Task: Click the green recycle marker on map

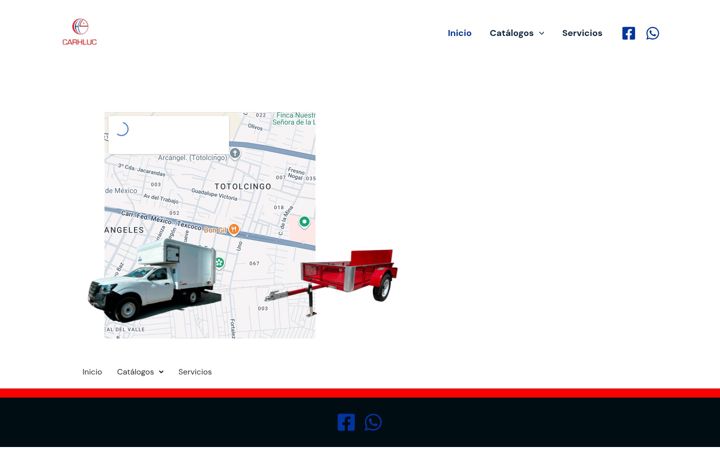Action: pos(219,263)
